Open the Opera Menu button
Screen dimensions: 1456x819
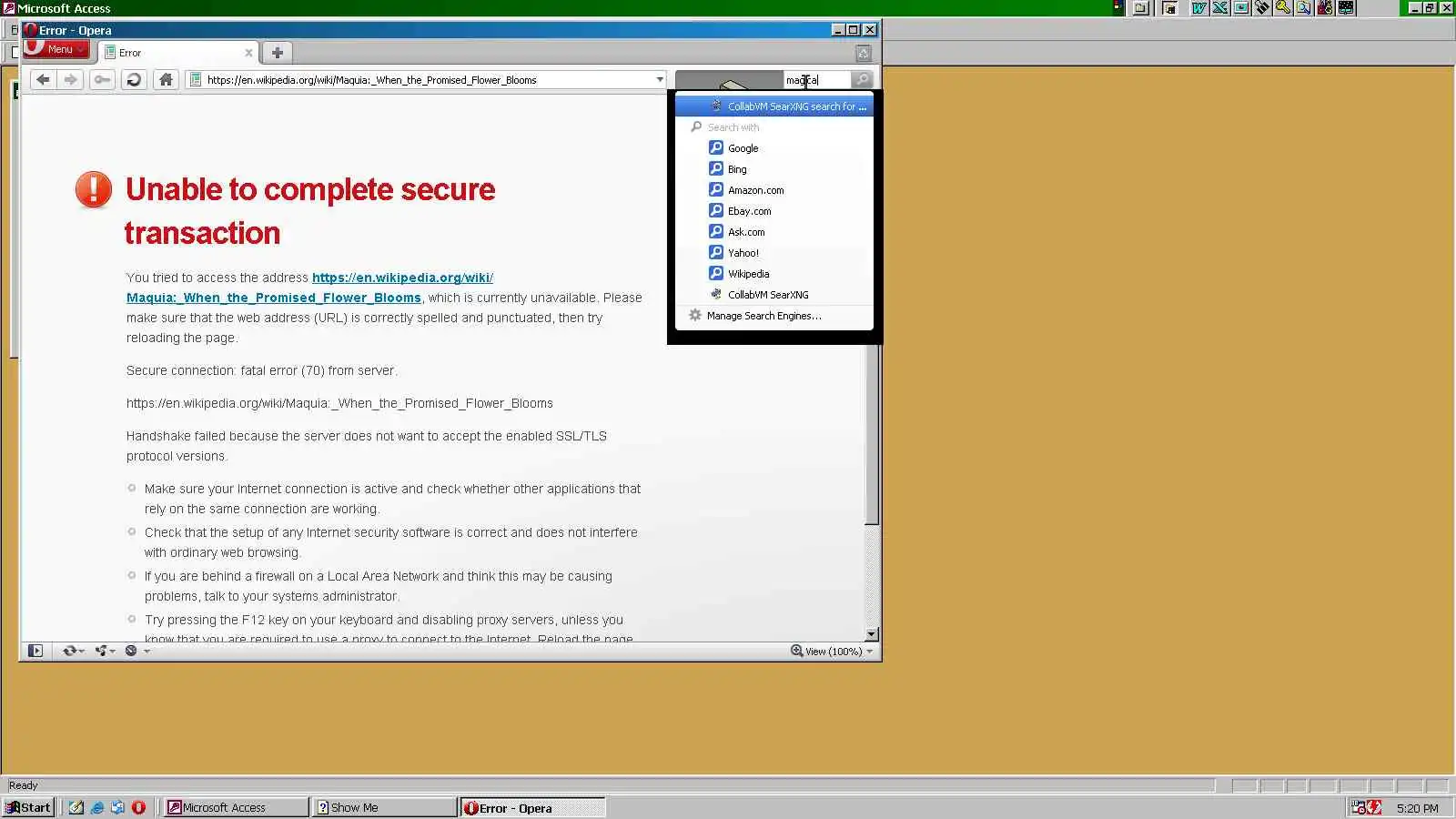(56, 49)
